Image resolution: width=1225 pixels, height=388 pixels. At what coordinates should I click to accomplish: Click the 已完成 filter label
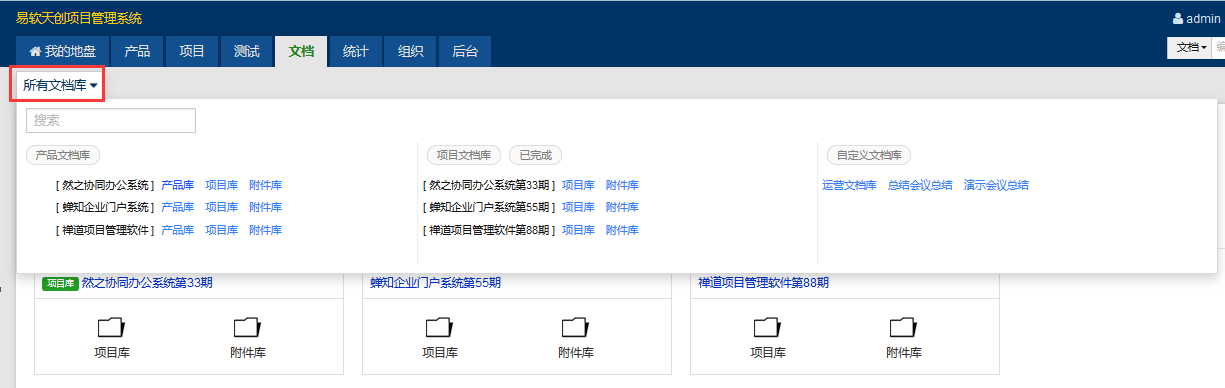click(535, 155)
